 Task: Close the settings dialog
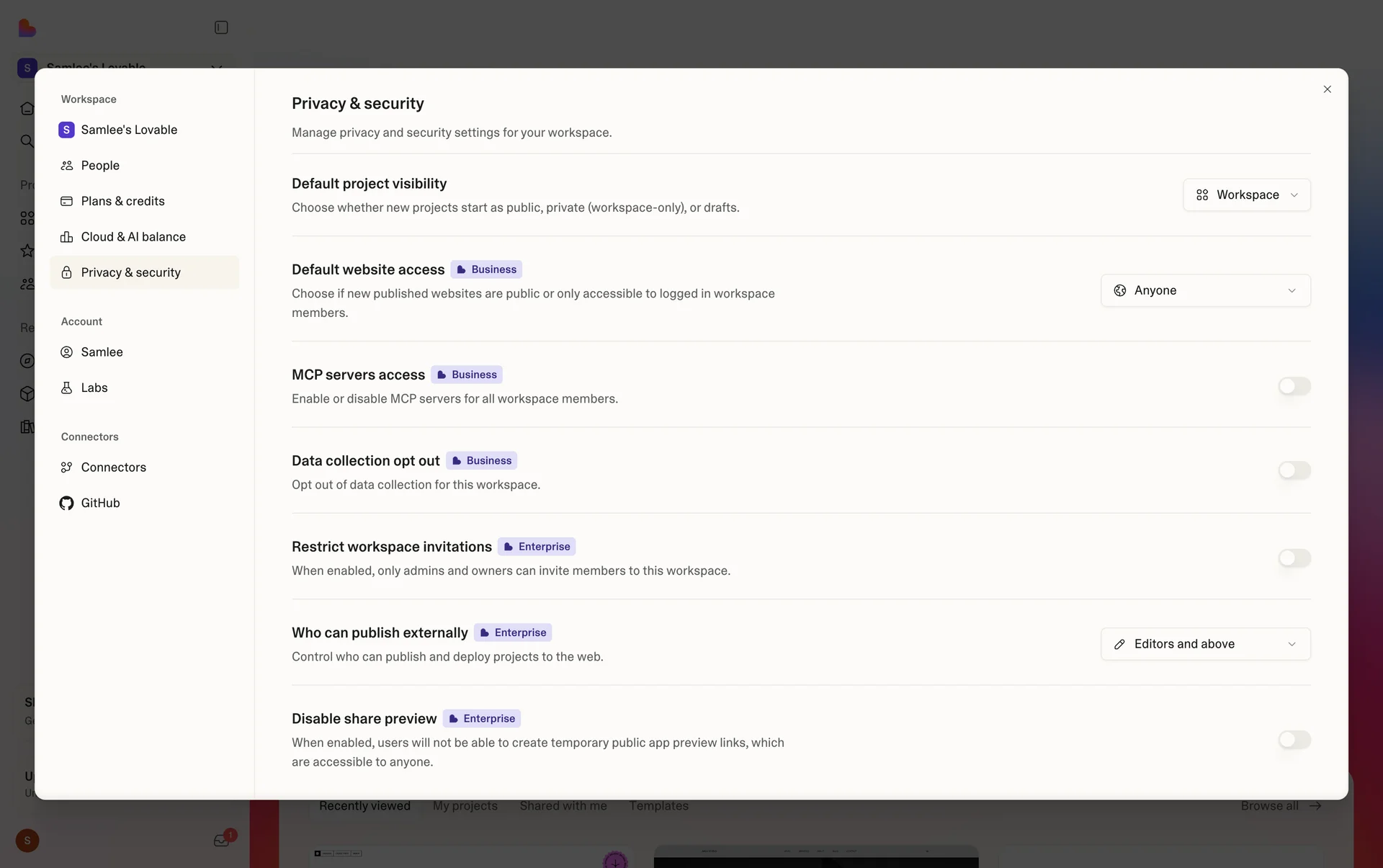coord(1327,89)
